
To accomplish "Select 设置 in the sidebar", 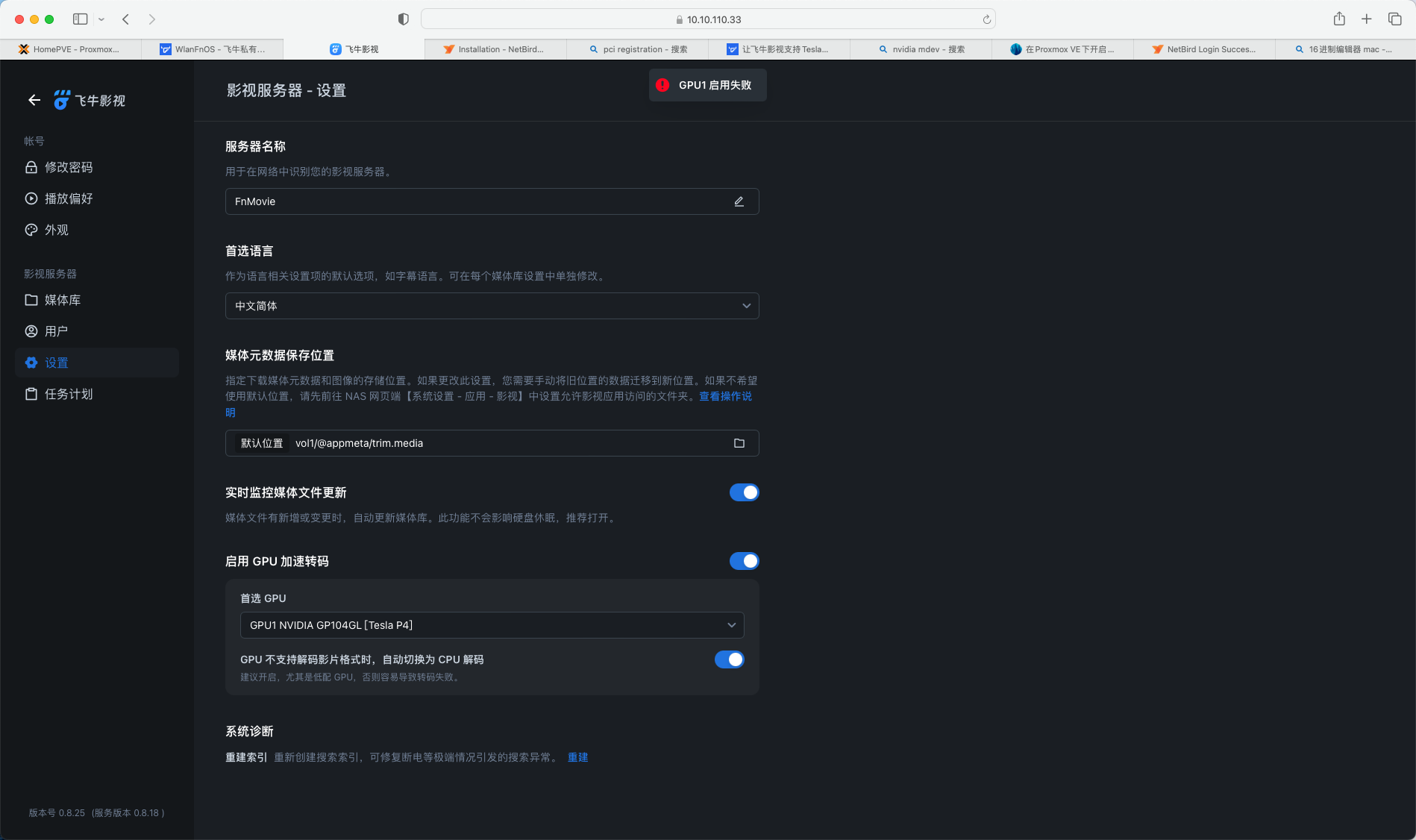I will 97,363.
